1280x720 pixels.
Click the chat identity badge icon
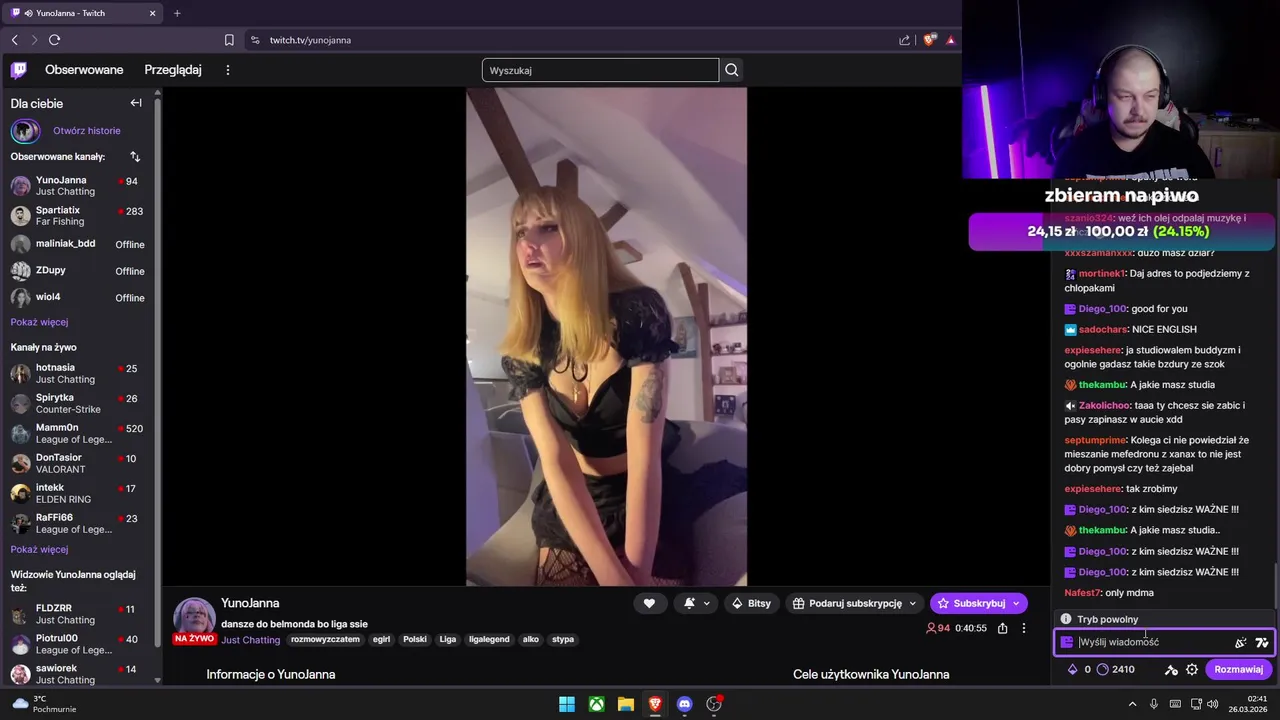[1067, 642]
